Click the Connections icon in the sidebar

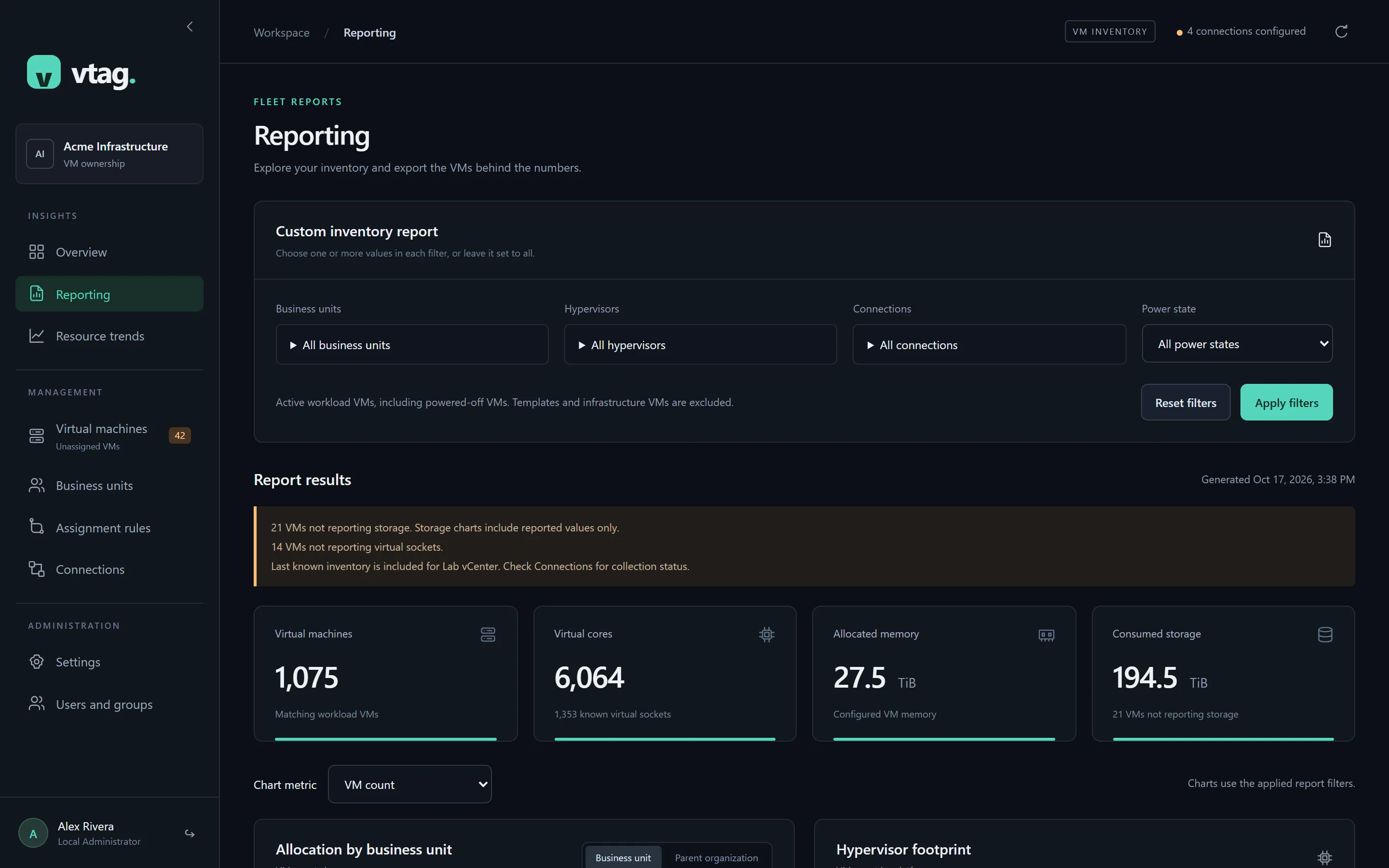[37, 569]
